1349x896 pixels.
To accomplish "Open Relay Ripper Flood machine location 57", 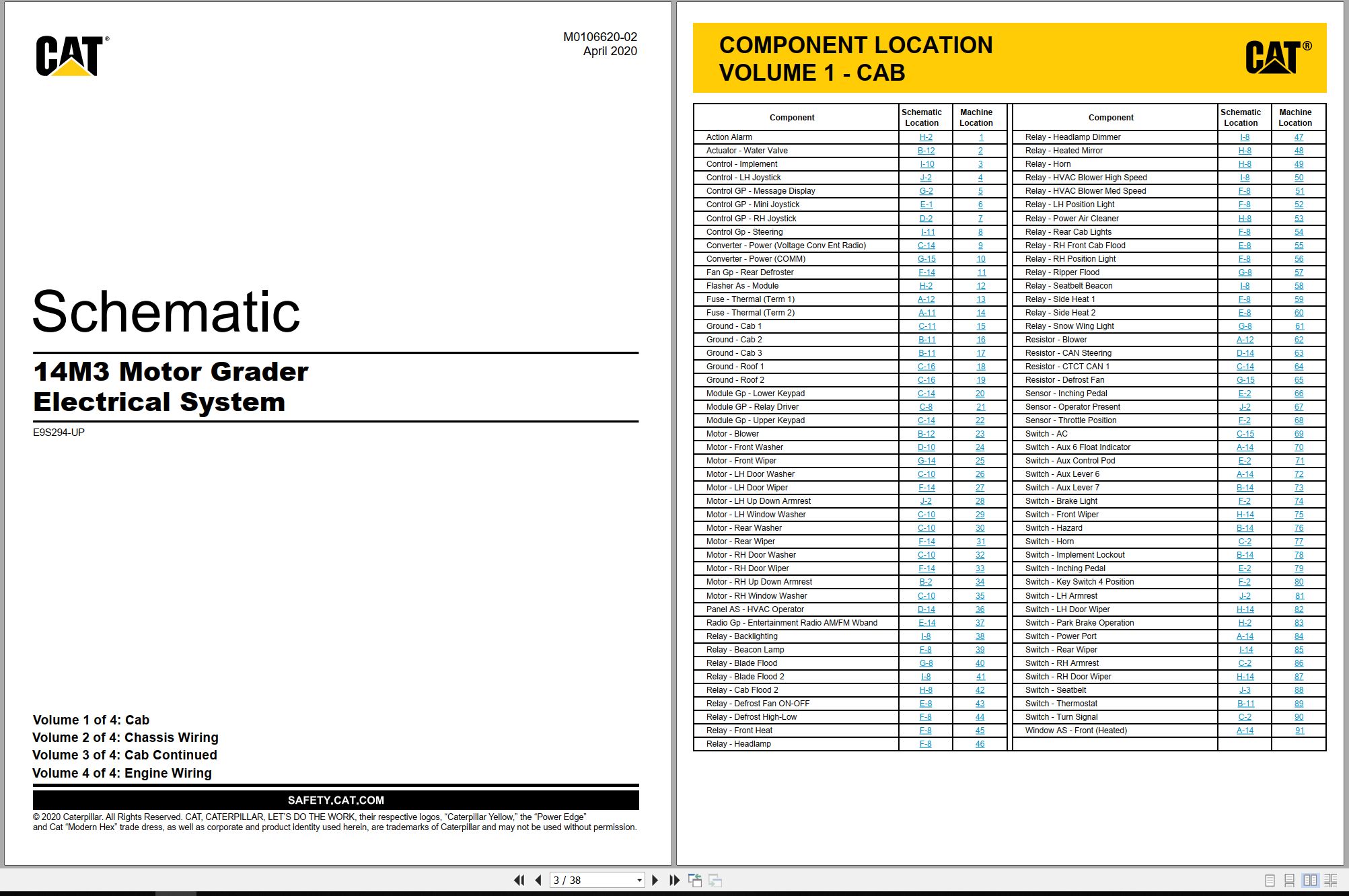I will coord(1299,272).
